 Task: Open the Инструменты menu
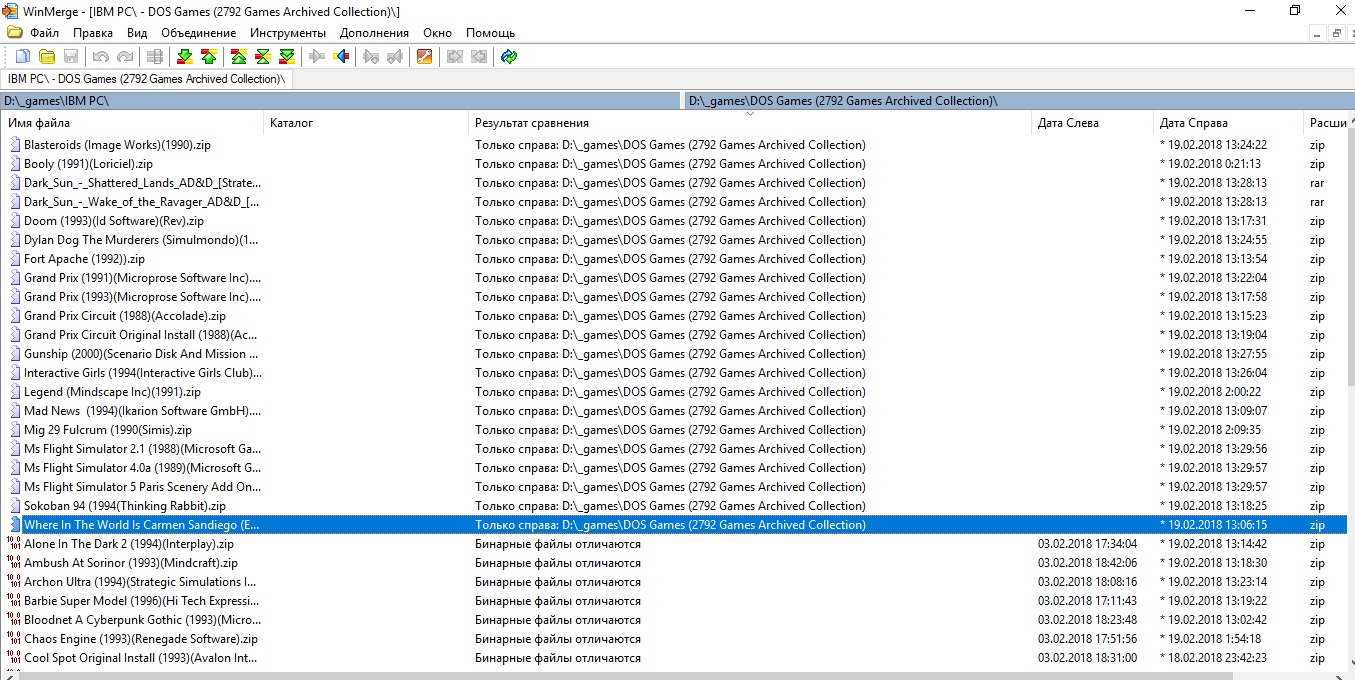(288, 33)
